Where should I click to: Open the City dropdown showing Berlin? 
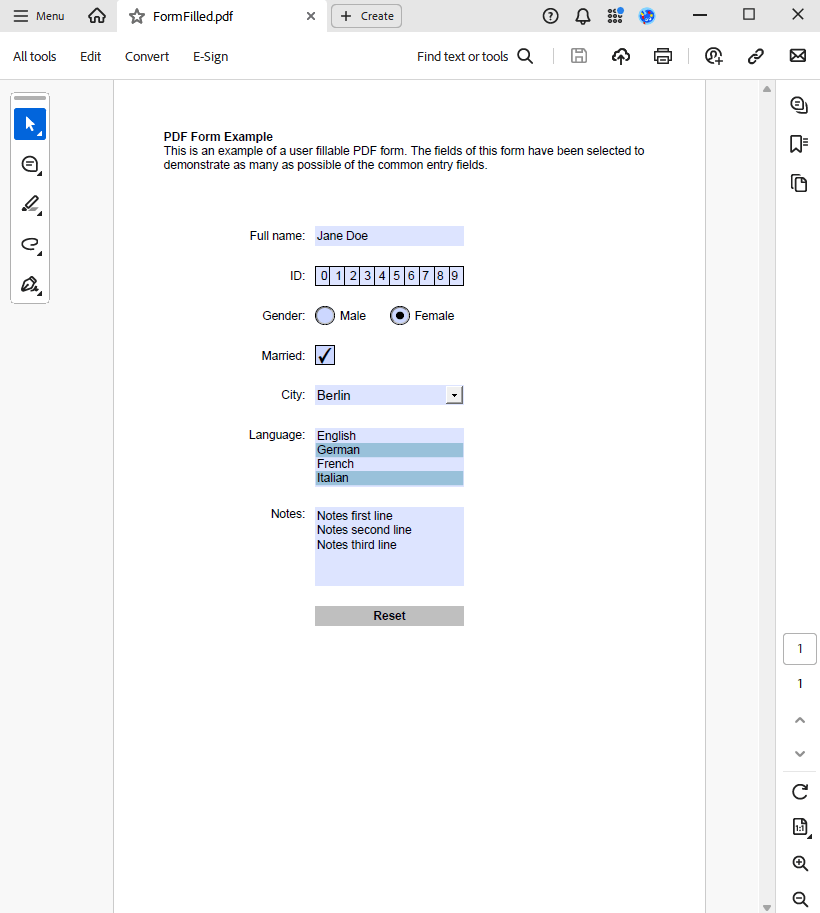click(455, 394)
